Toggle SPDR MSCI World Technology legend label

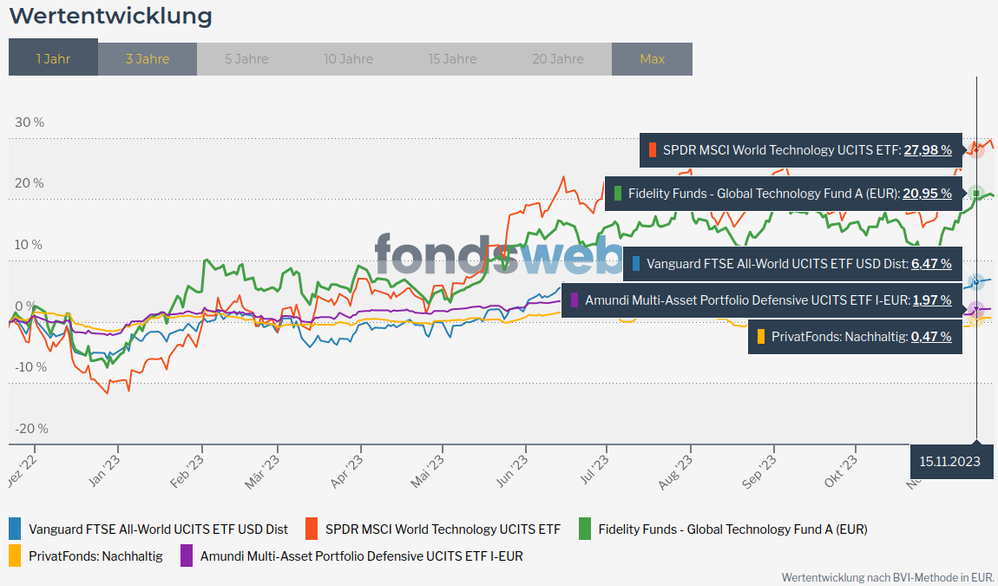coord(443,529)
